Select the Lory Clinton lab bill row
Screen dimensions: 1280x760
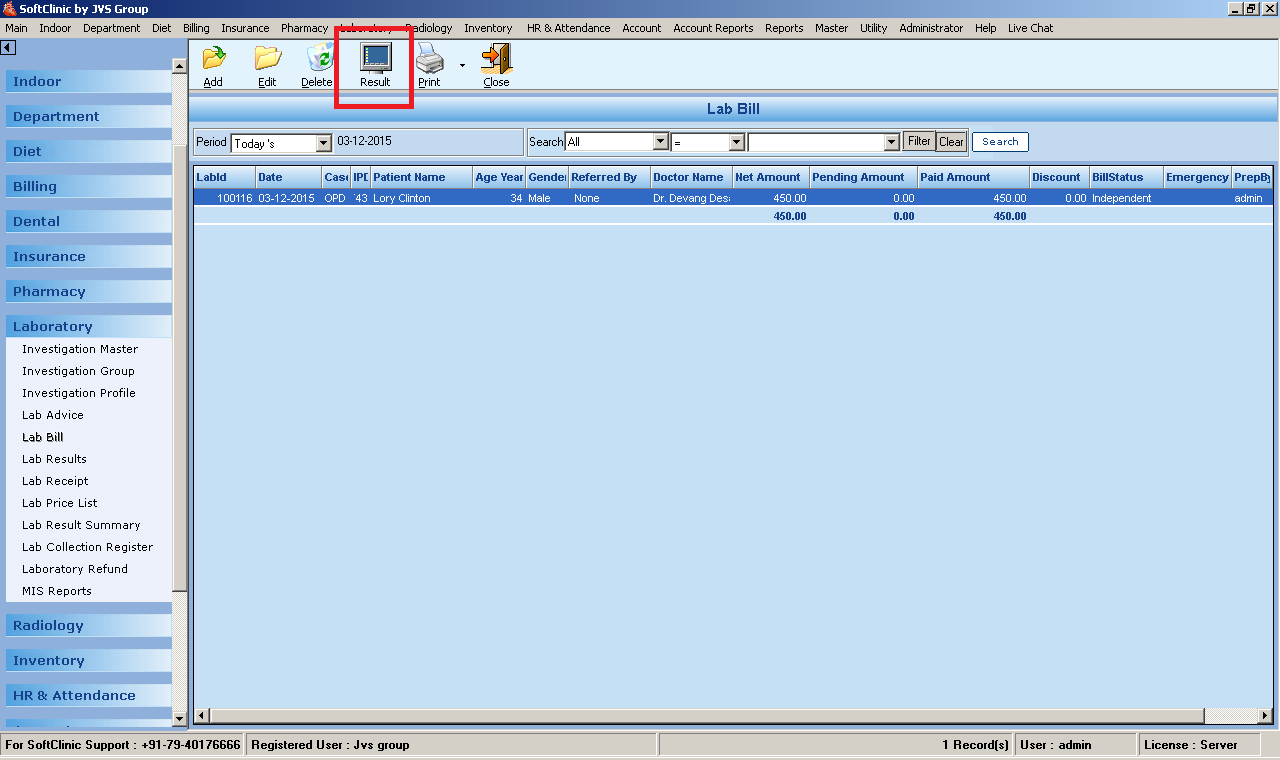[x=401, y=198]
